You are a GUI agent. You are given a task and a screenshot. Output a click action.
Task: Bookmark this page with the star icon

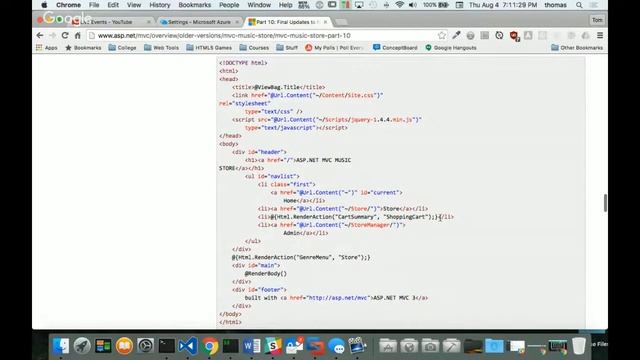click(442, 36)
